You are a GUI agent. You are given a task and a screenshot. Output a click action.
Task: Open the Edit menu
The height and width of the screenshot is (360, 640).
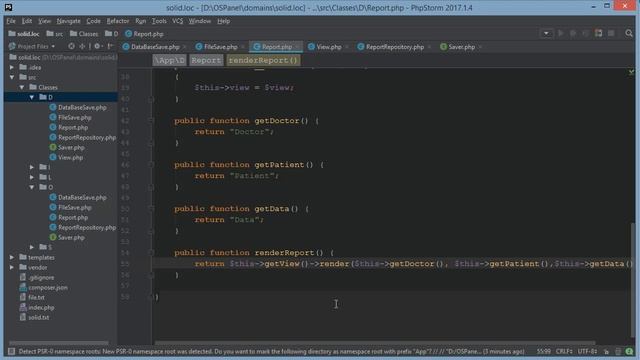pyautogui.click(x=27, y=21)
